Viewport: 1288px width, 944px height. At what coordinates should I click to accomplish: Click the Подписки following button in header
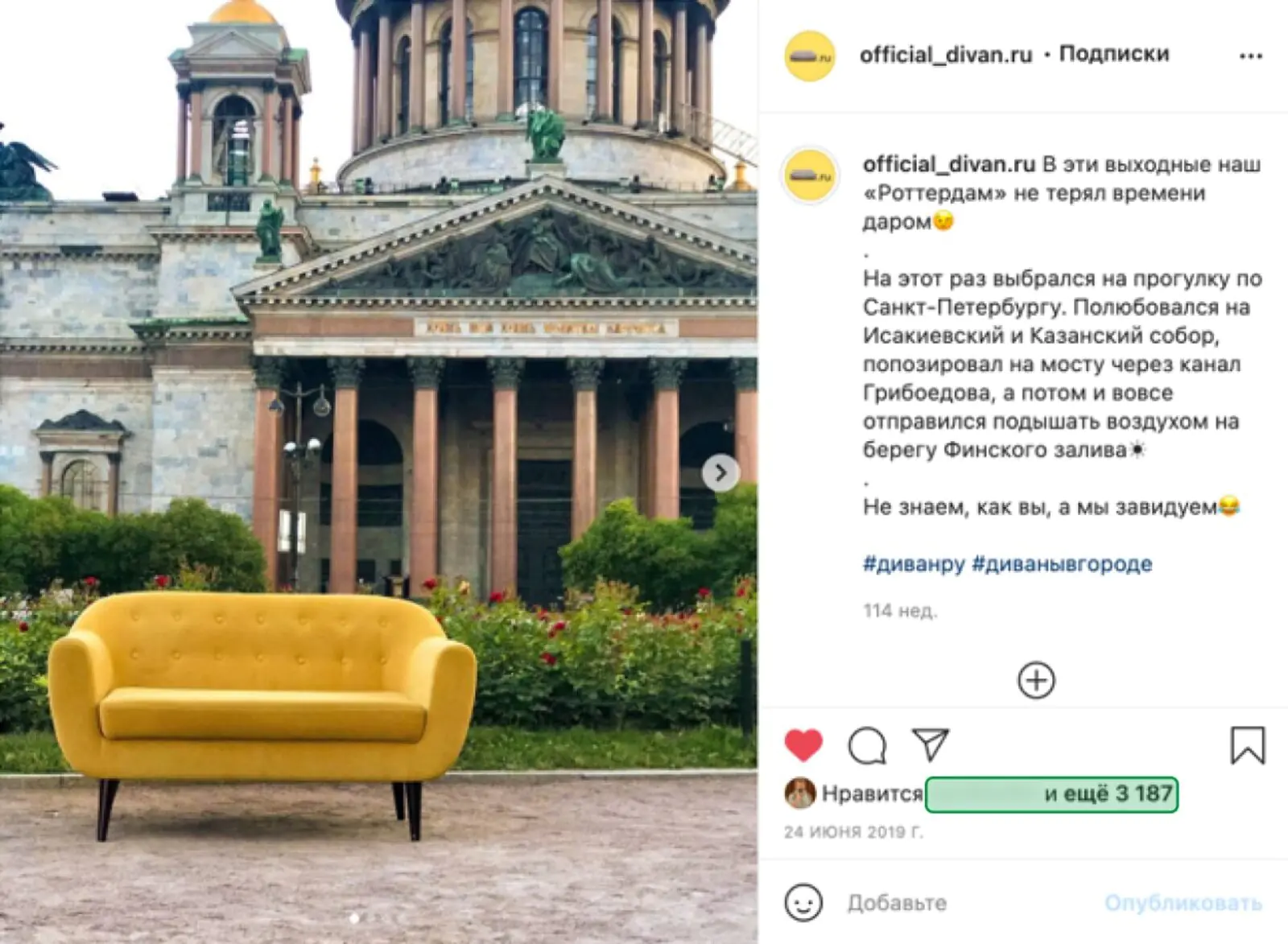1113,54
